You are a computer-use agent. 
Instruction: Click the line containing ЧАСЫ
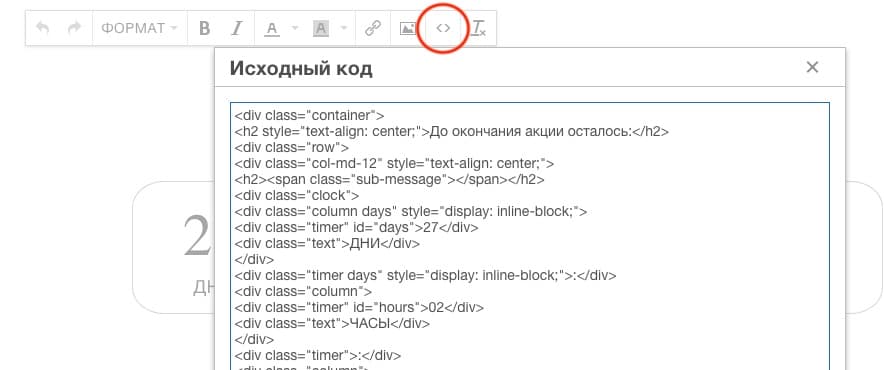332,324
